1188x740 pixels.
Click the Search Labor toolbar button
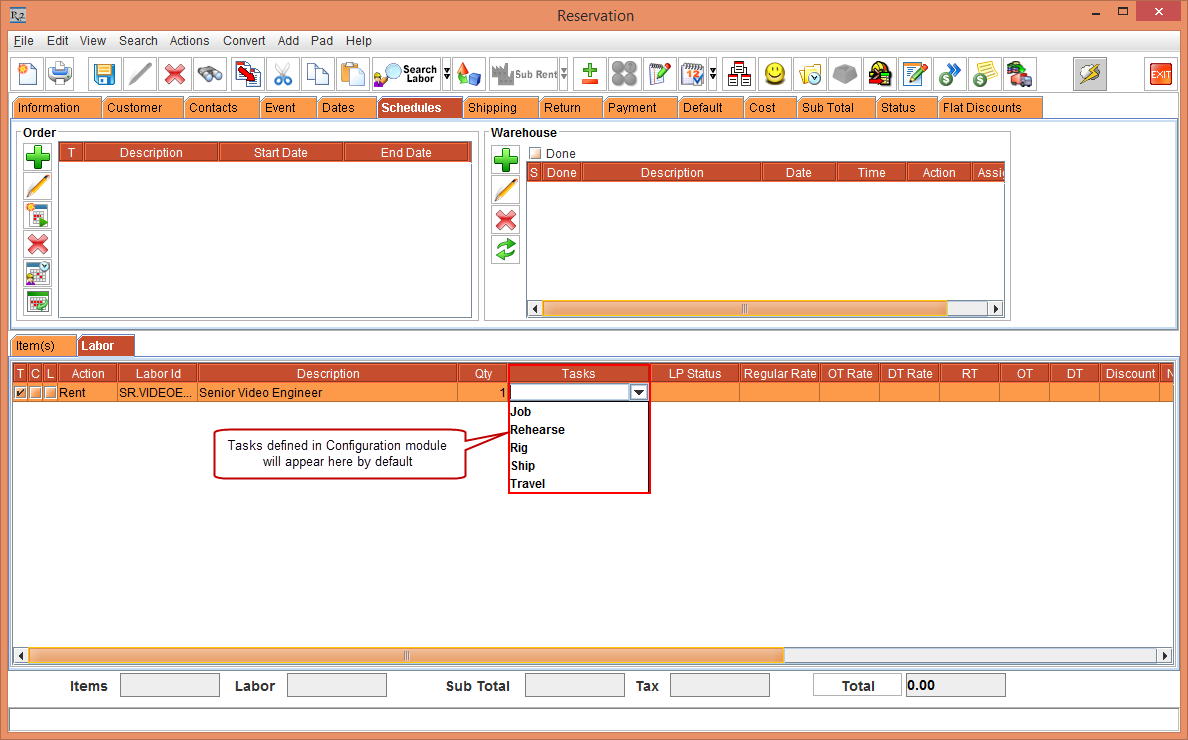click(406, 74)
